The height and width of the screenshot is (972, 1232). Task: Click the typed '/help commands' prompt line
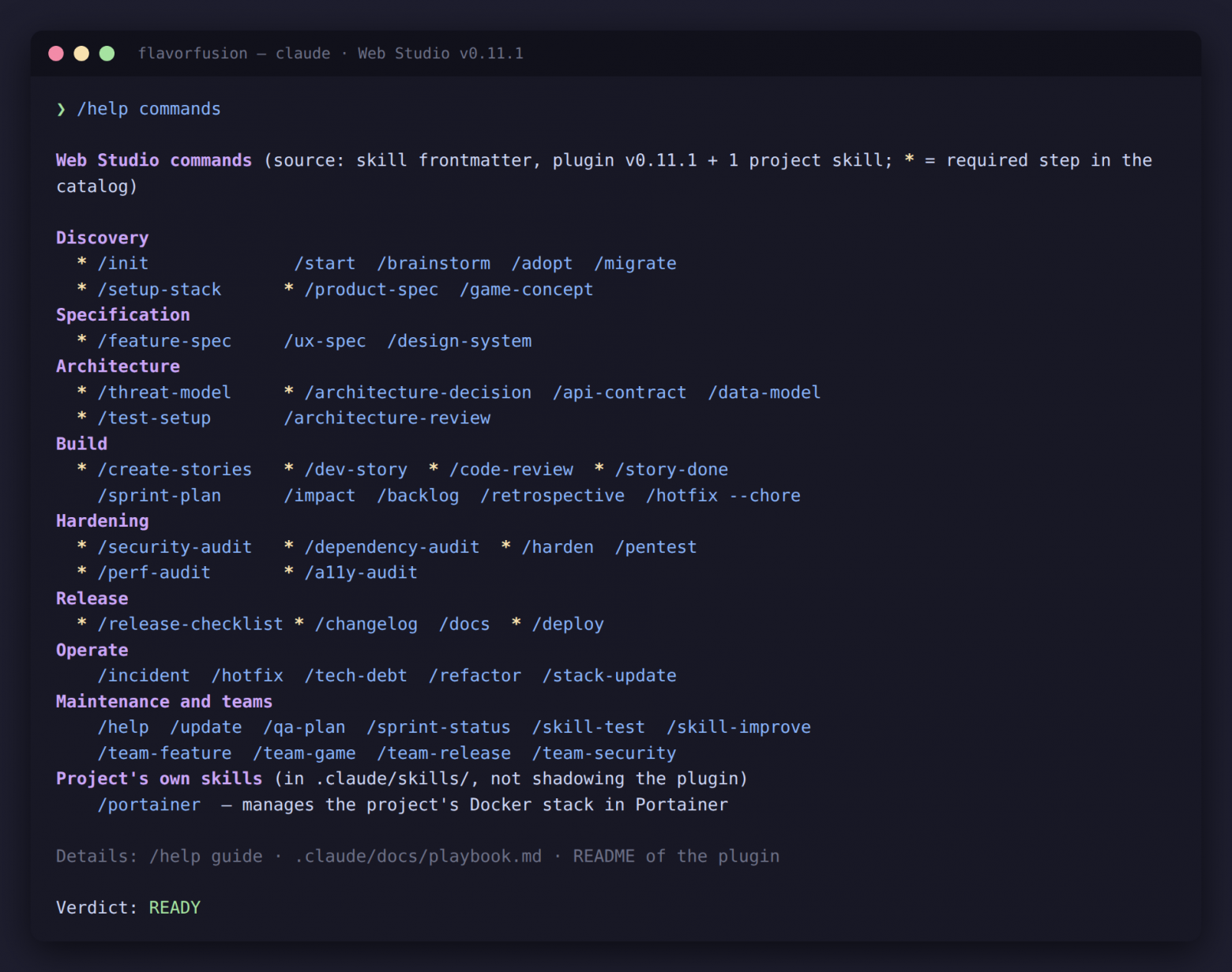coord(148,109)
